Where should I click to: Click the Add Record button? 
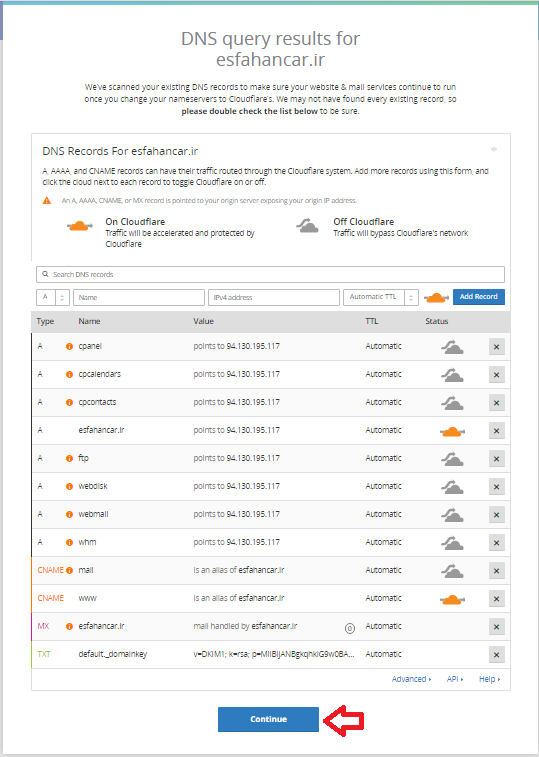[479, 297]
